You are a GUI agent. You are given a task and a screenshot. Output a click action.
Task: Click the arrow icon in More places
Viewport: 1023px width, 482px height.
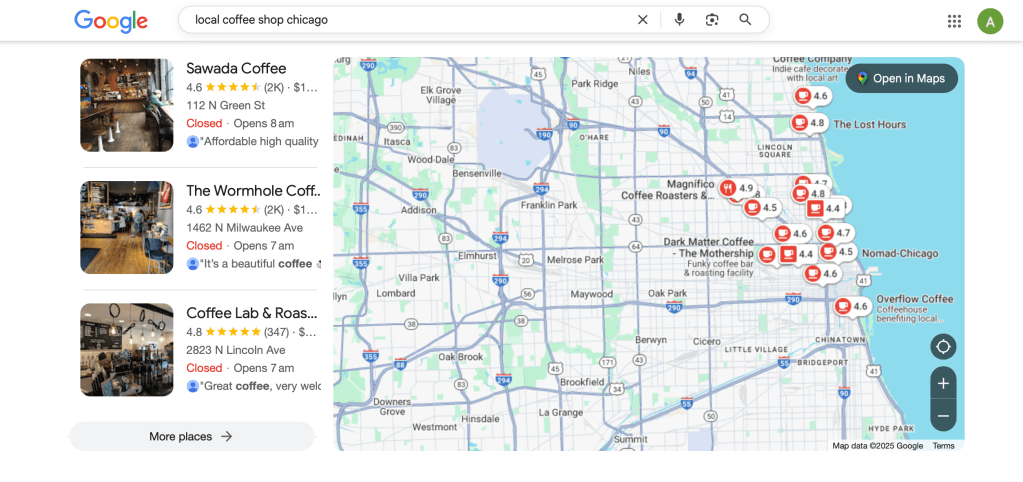tap(226, 436)
